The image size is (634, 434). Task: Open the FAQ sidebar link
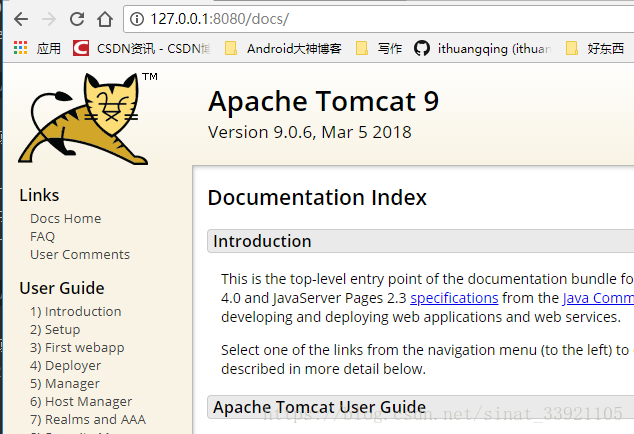pos(42,236)
